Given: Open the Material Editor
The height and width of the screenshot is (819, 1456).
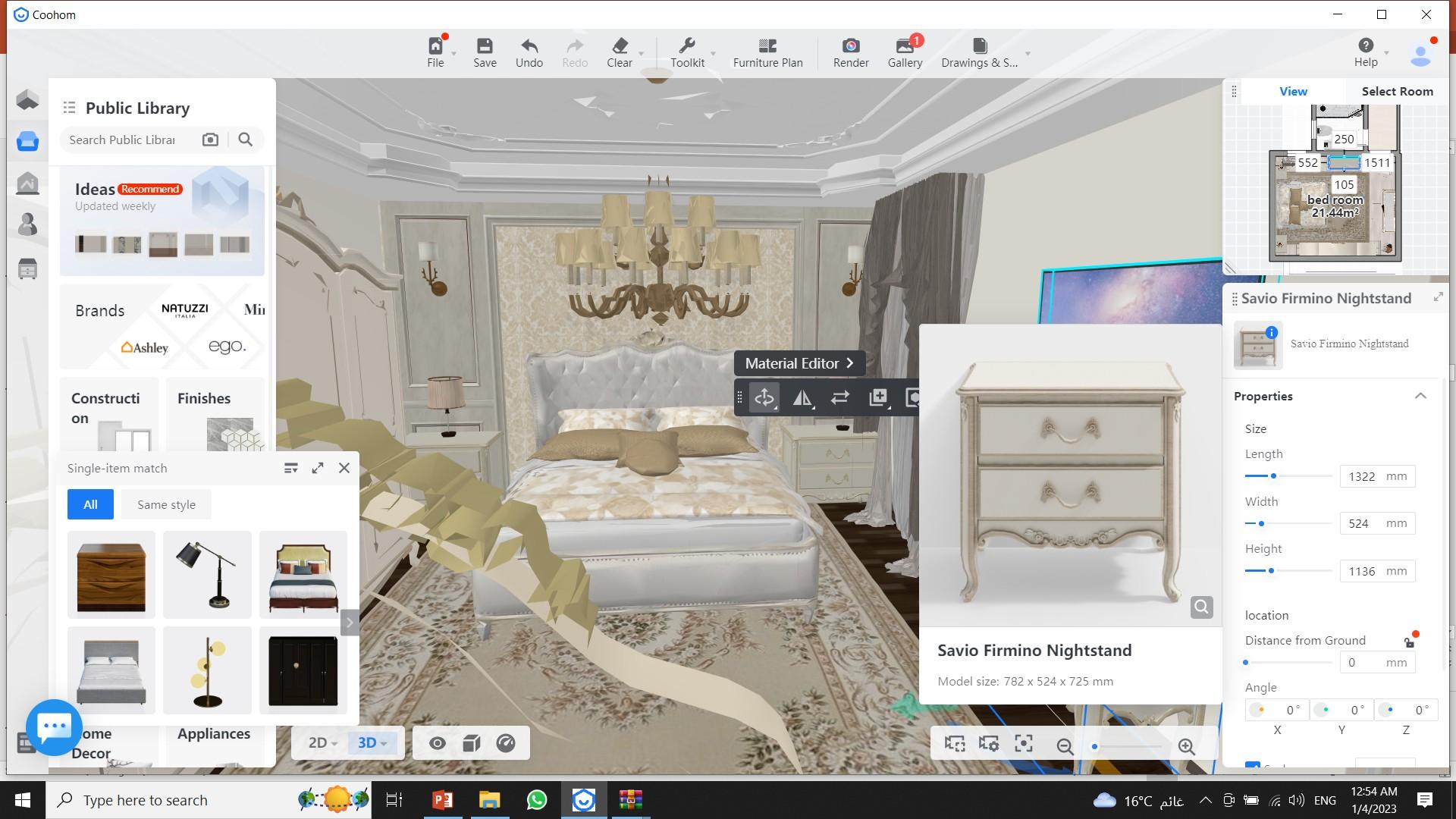Looking at the screenshot, I should pos(799,363).
